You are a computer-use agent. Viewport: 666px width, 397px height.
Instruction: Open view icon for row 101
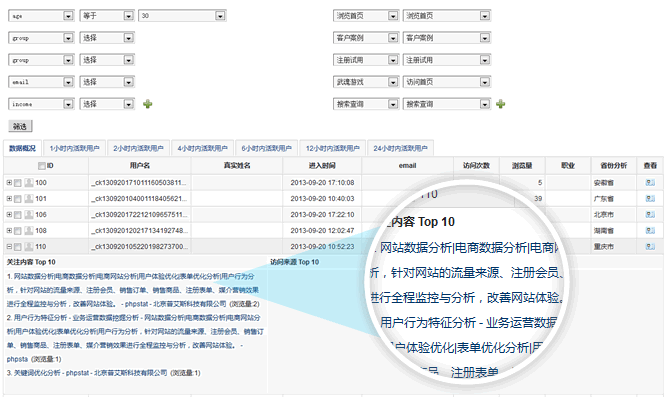[650, 199]
